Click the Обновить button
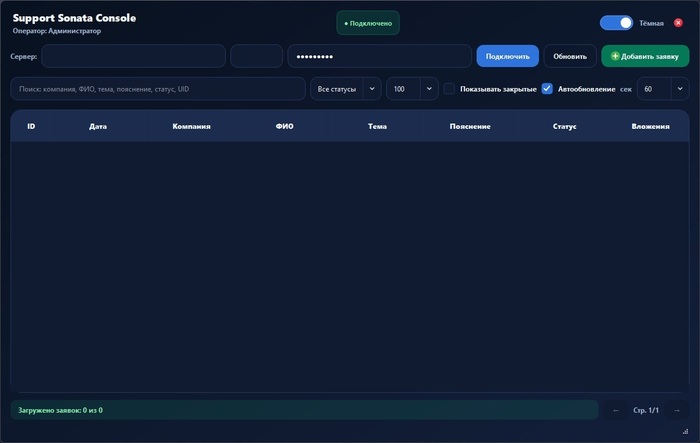 click(x=570, y=56)
